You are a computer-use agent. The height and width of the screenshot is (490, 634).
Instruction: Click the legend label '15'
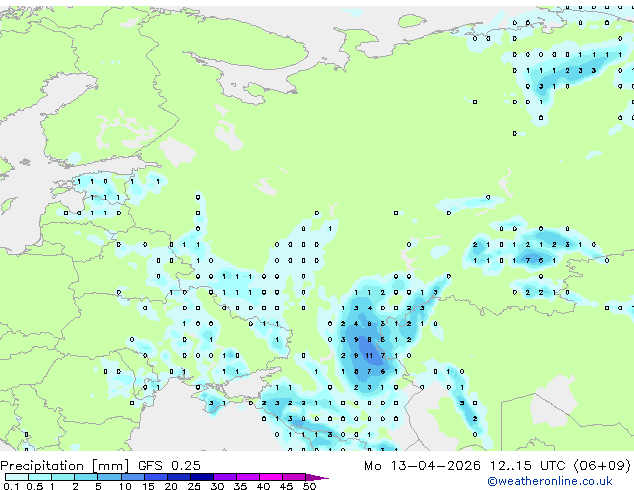148,486
